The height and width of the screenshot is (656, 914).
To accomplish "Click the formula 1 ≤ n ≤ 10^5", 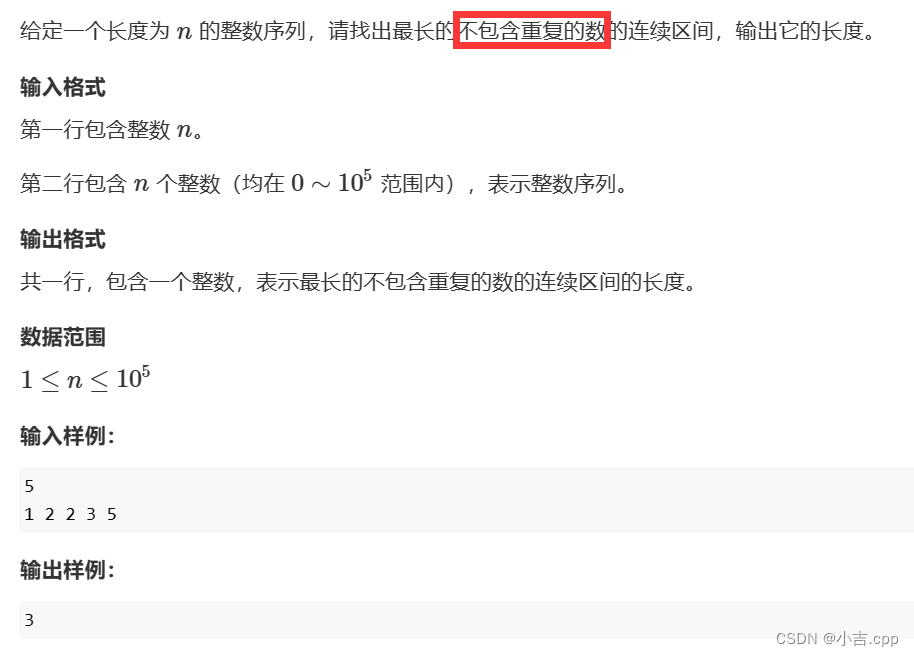I will point(86,379).
